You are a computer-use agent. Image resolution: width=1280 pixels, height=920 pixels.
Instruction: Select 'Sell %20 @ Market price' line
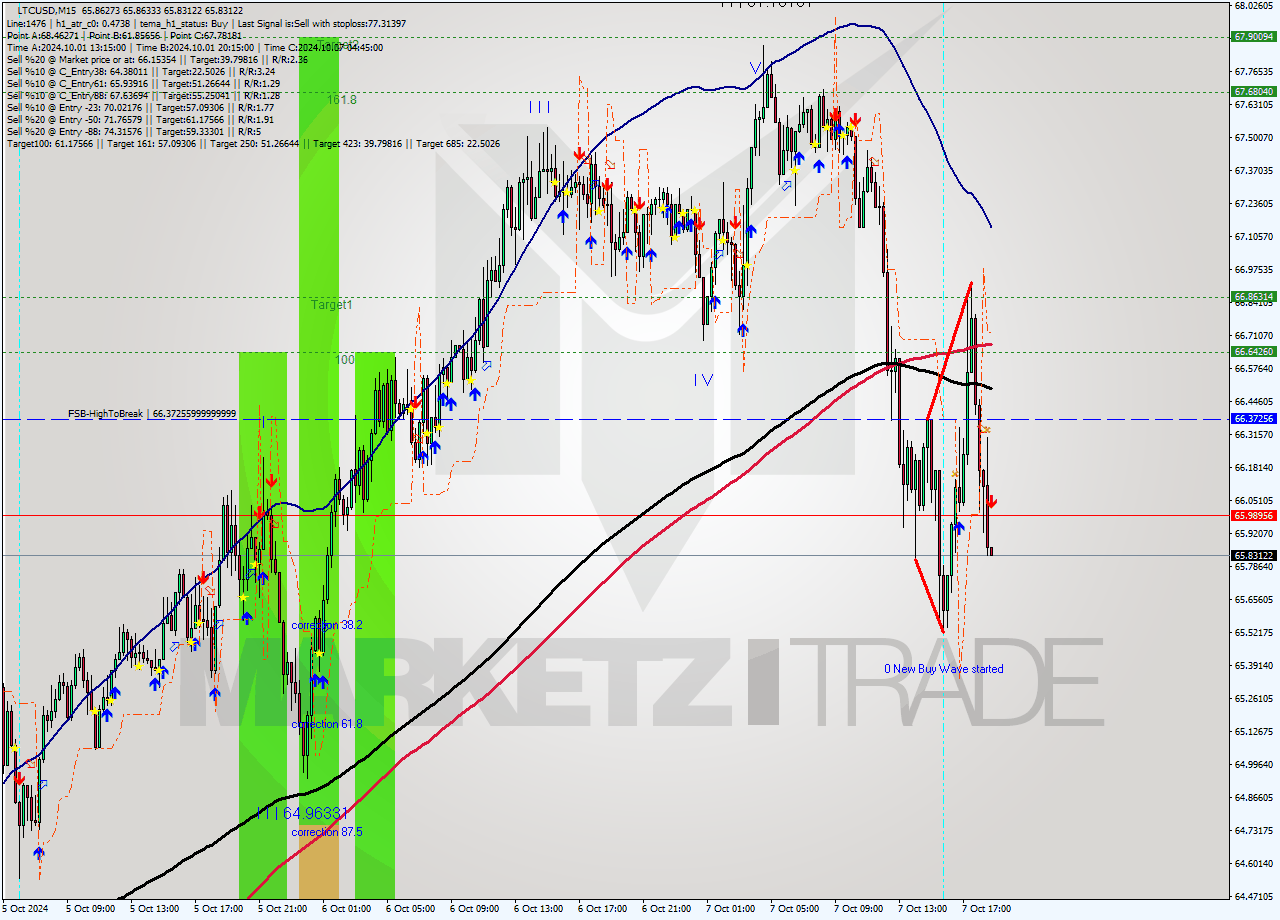click(157, 59)
